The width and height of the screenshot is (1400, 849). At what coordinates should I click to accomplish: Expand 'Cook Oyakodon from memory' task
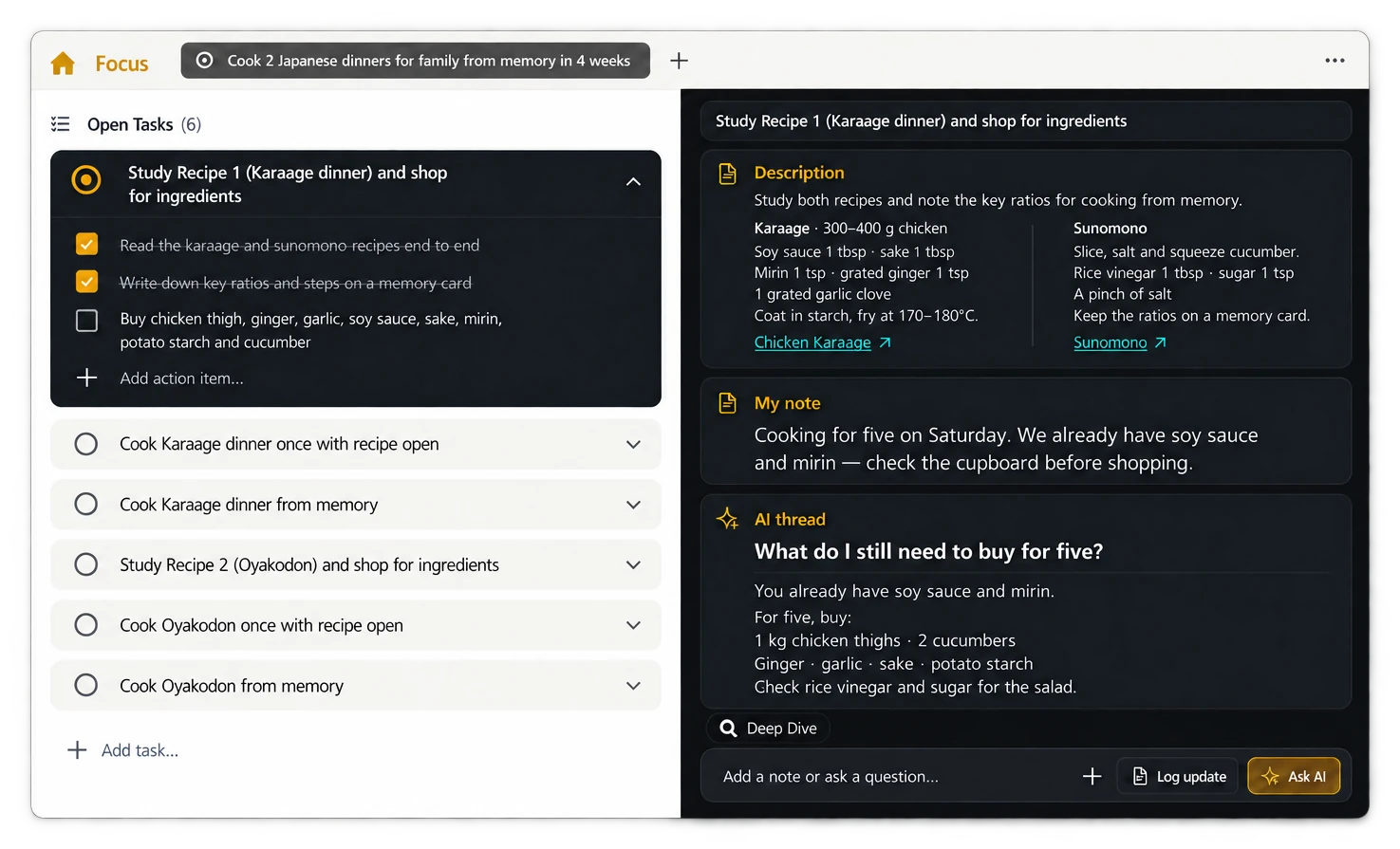pyautogui.click(x=633, y=686)
